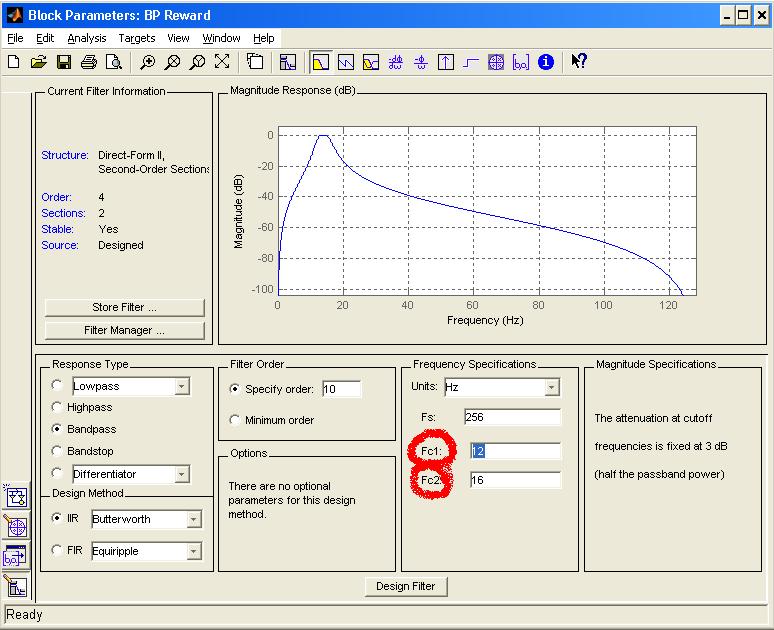Click the What's This help arrow icon

578,62
